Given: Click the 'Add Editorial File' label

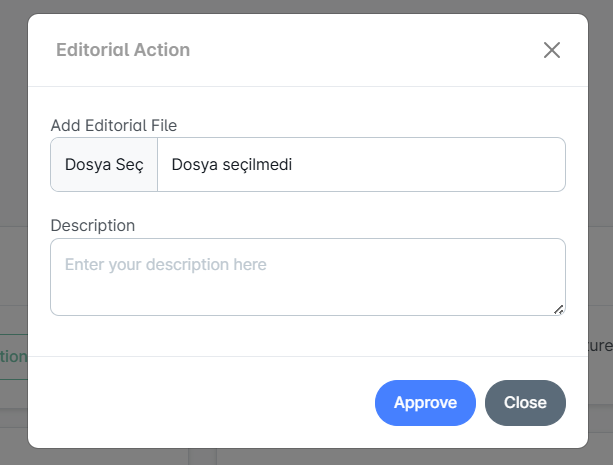Looking at the screenshot, I should coord(113,125).
